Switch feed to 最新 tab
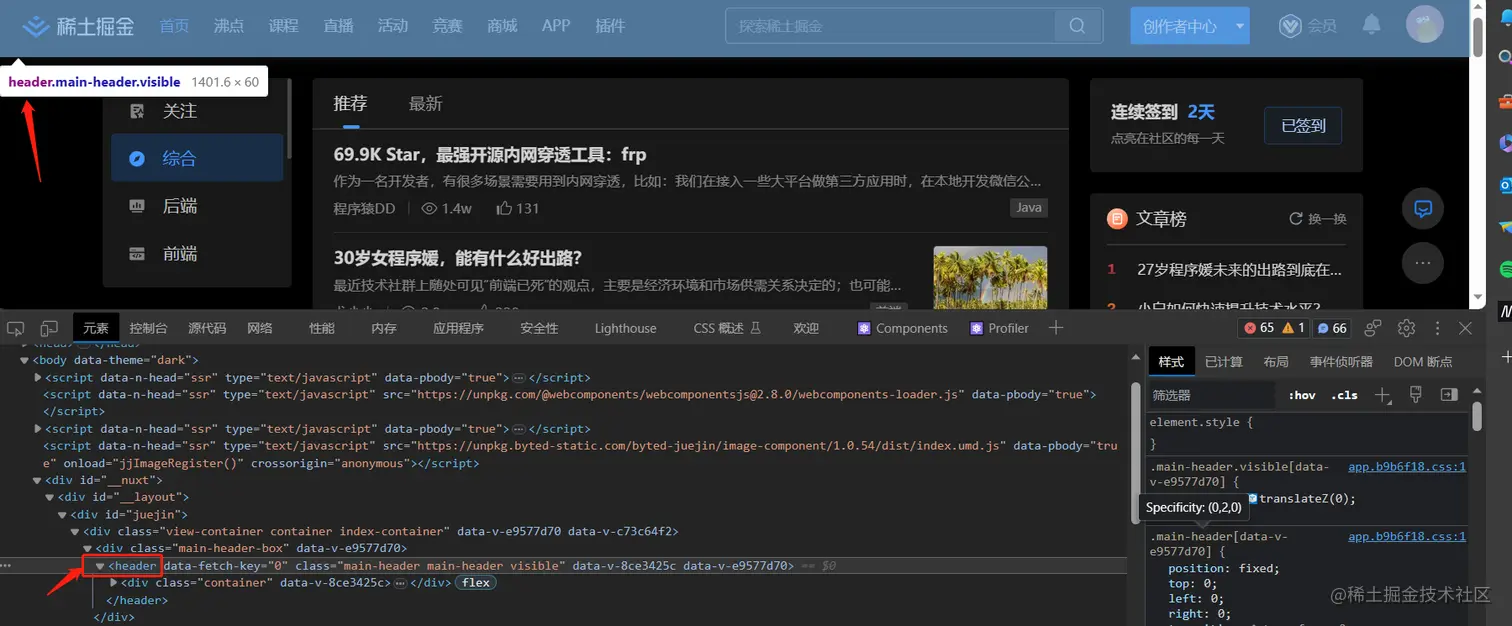This screenshot has width=1512, height=626. click(x=425, y=103)
